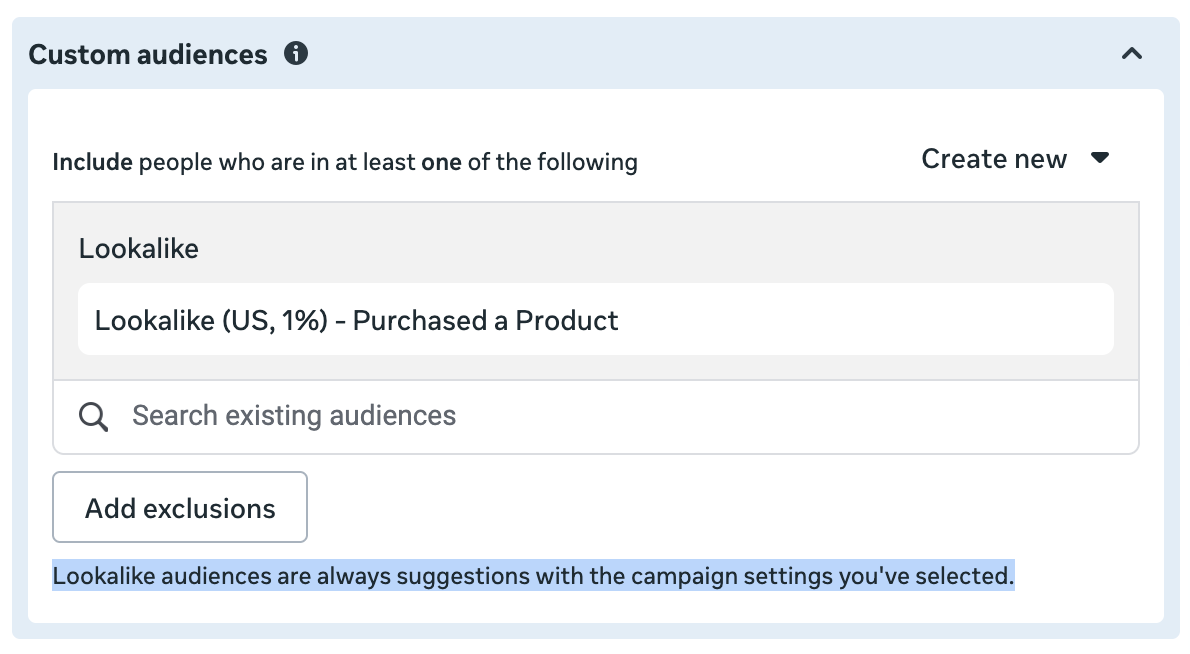Click the Lookalike group label
1190x654 pixels.
pos(139,249)
